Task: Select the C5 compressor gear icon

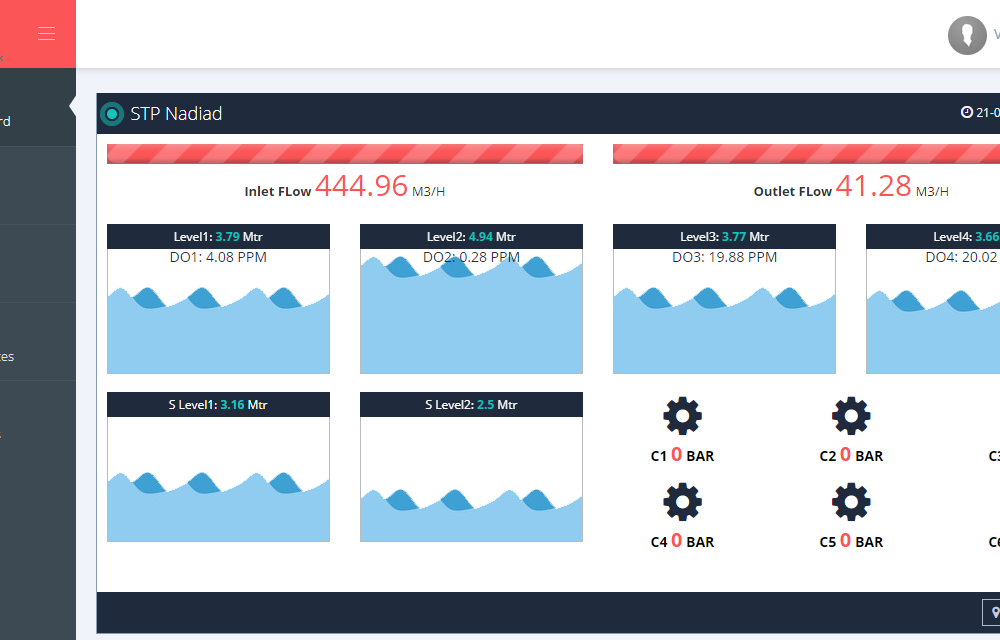Action: pyautogui.click(x=851, y=502)
